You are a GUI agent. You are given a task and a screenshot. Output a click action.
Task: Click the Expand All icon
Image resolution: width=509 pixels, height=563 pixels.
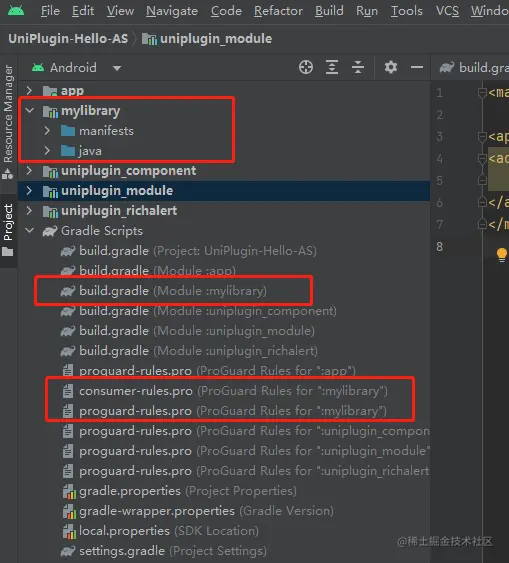[332, 67]
